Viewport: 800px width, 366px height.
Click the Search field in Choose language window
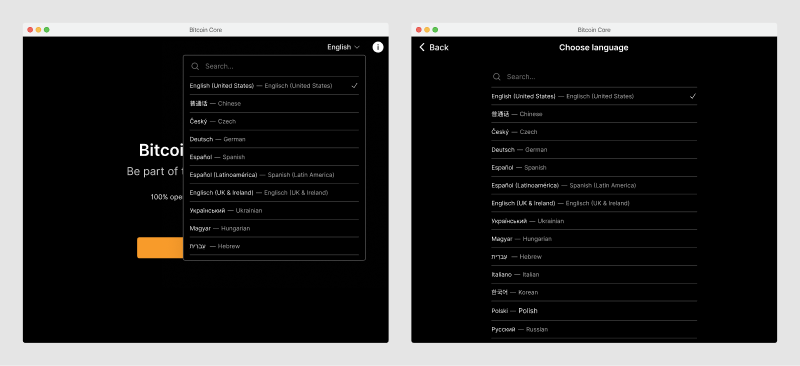point(594,77)
